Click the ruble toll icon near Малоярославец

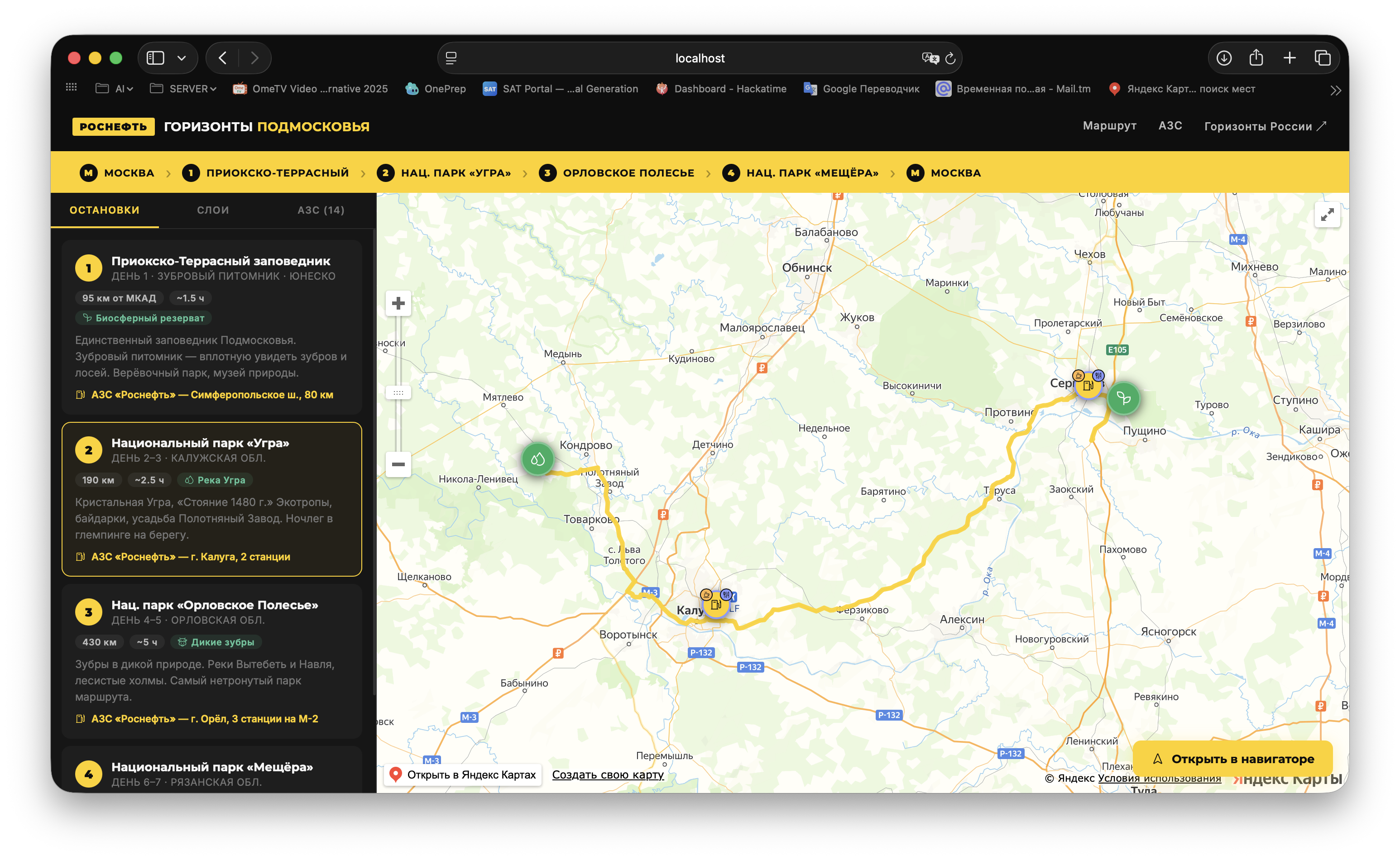762,368
